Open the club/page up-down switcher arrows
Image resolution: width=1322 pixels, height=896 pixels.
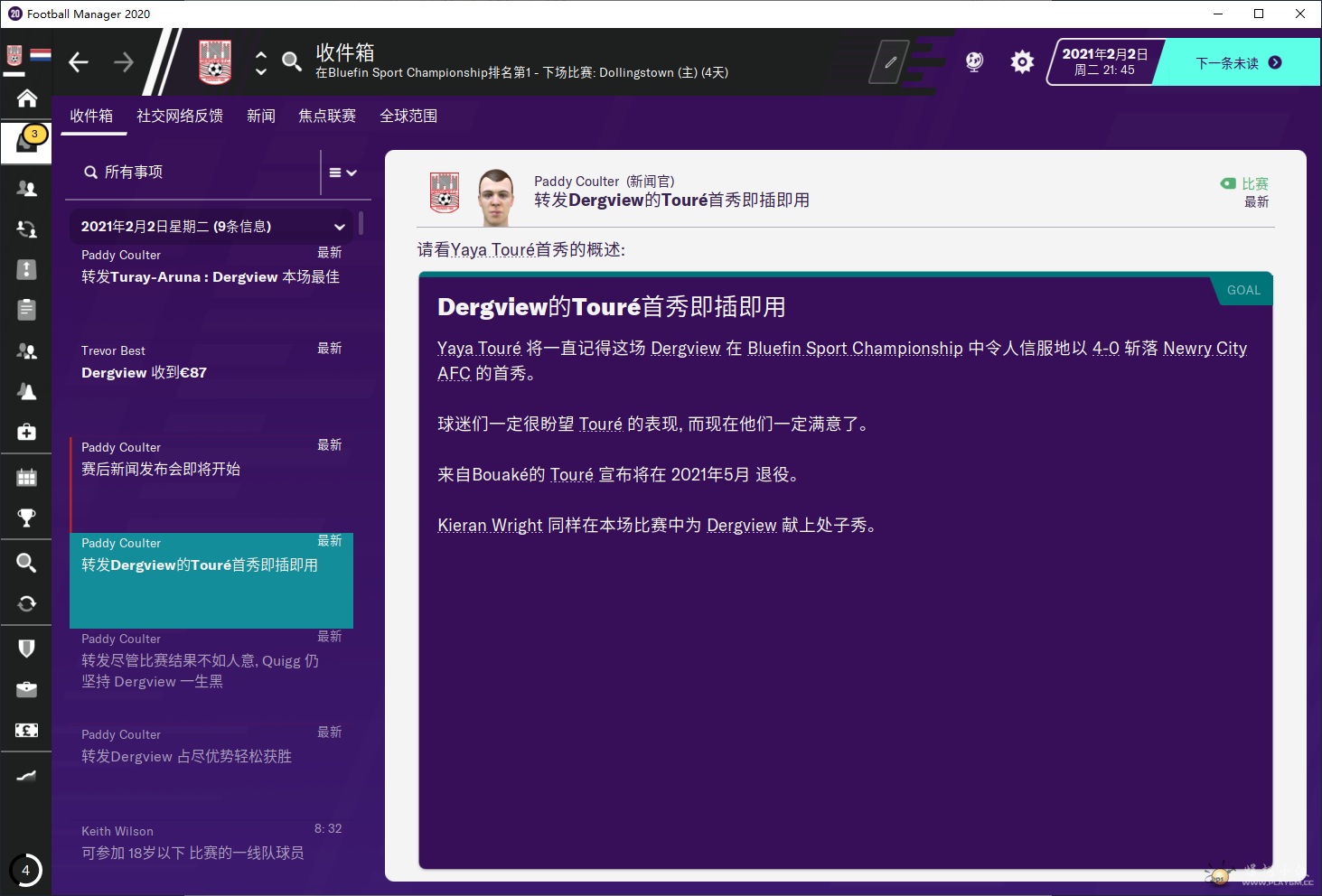[261, 62]
